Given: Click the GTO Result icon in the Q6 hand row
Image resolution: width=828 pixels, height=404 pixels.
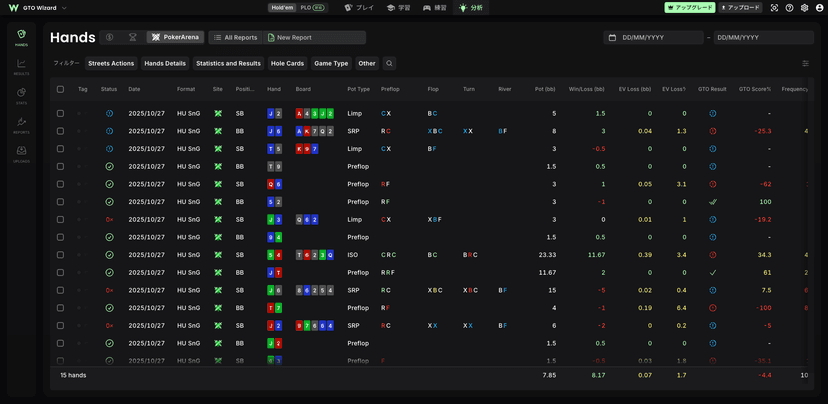Looking at the screenshot, I should [712, 184].
